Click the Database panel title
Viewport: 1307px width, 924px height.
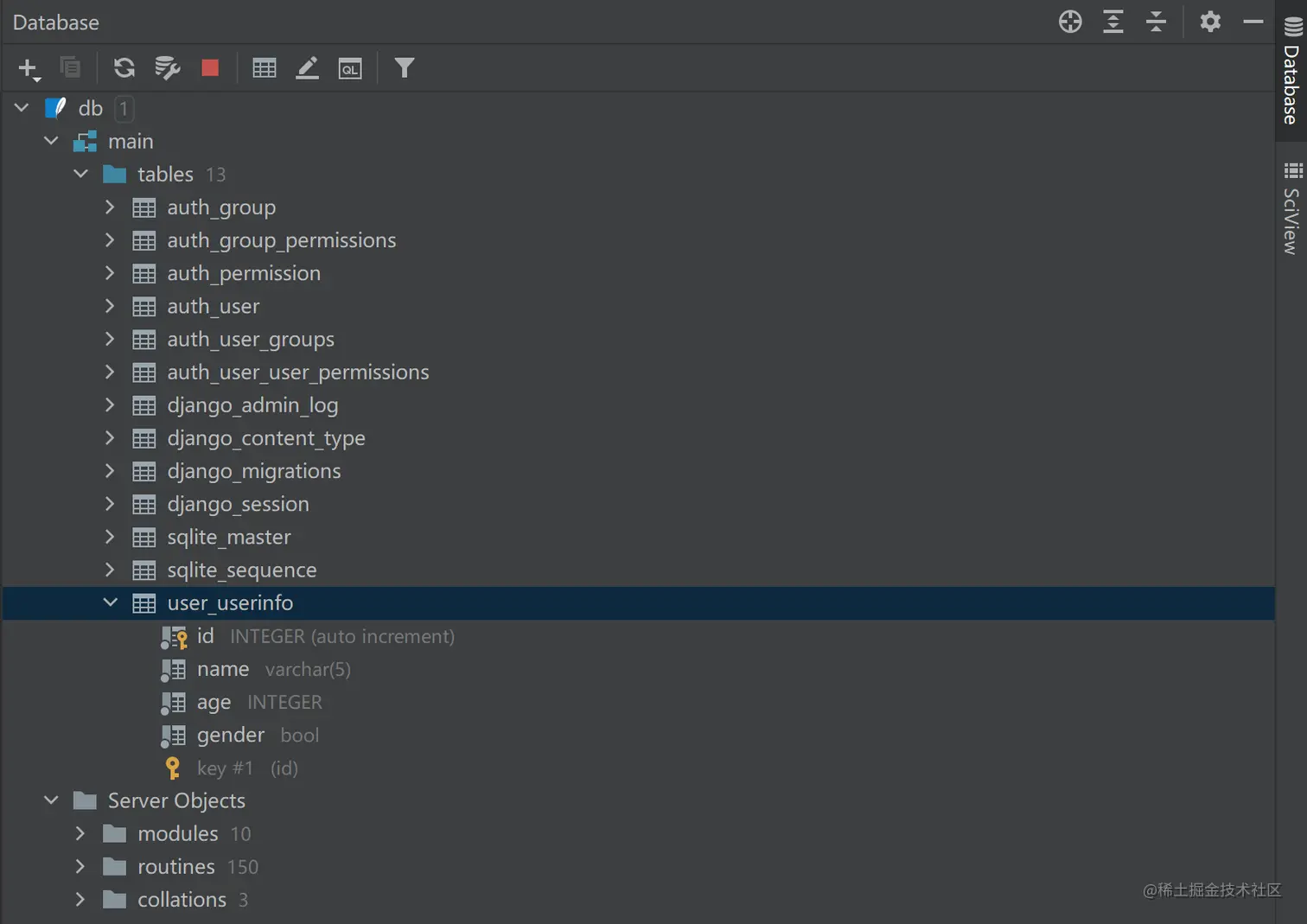point(56,22)
